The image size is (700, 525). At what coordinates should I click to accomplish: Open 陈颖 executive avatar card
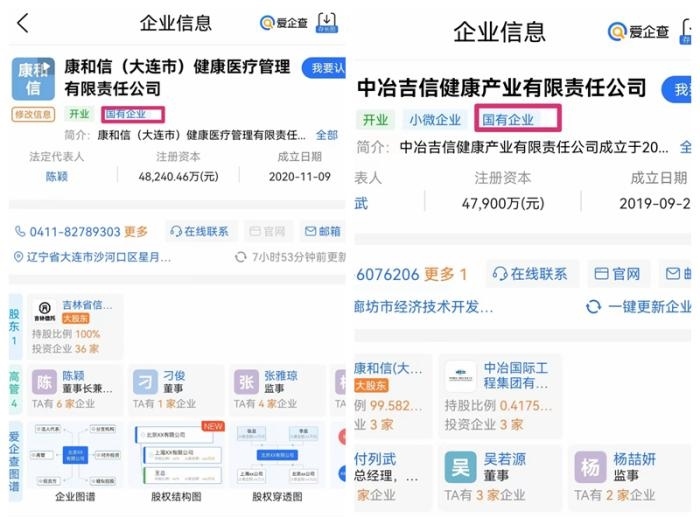[x=46, y=382]
